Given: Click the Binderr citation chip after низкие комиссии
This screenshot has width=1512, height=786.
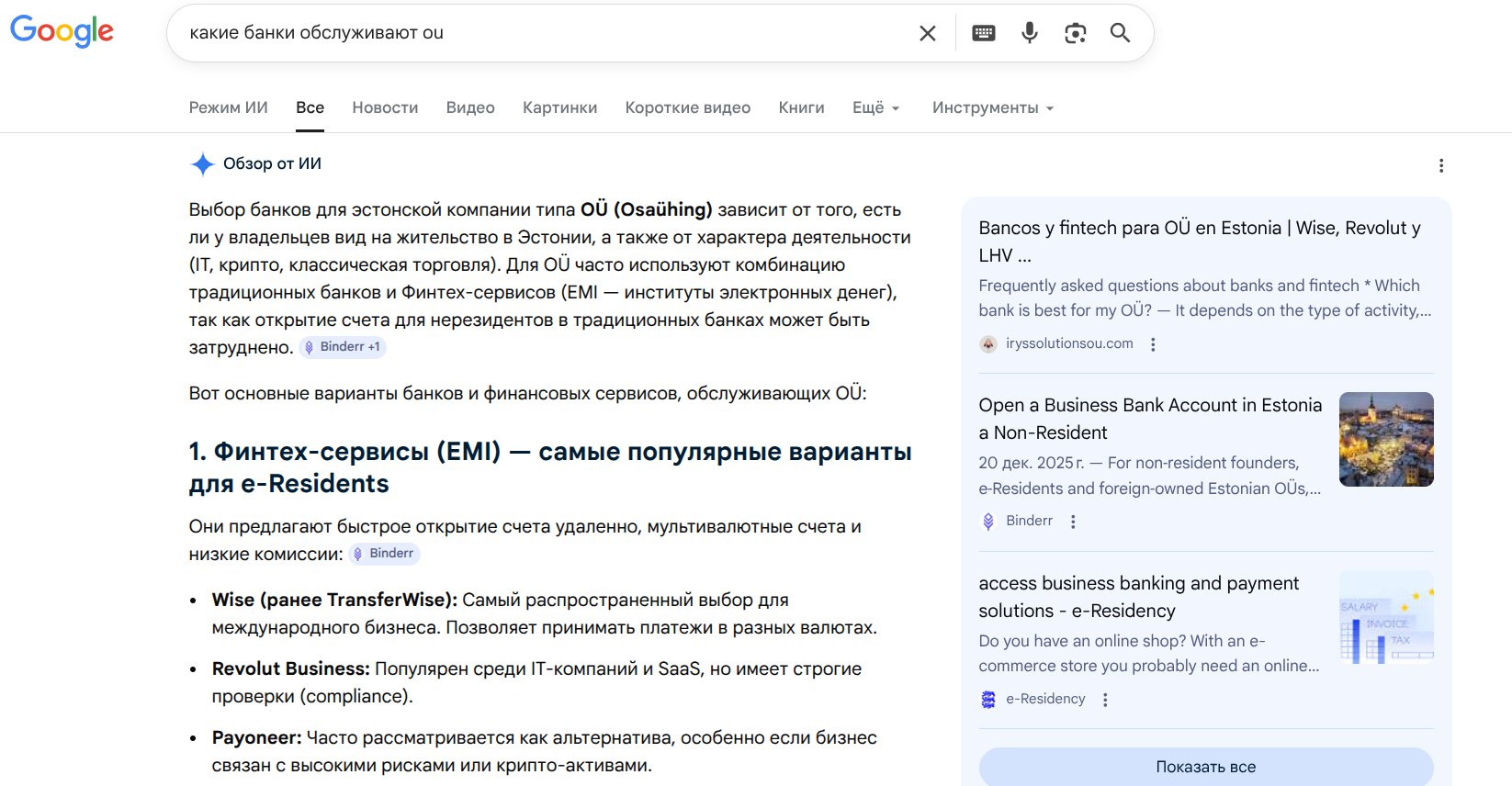Looking at the screenshot, I should coord(384,554).
